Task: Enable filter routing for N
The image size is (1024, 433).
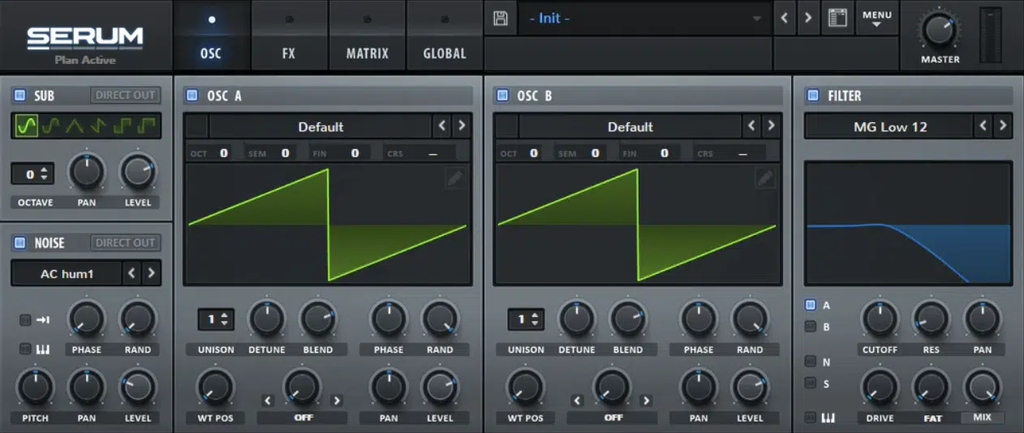Action: [810, 361]
